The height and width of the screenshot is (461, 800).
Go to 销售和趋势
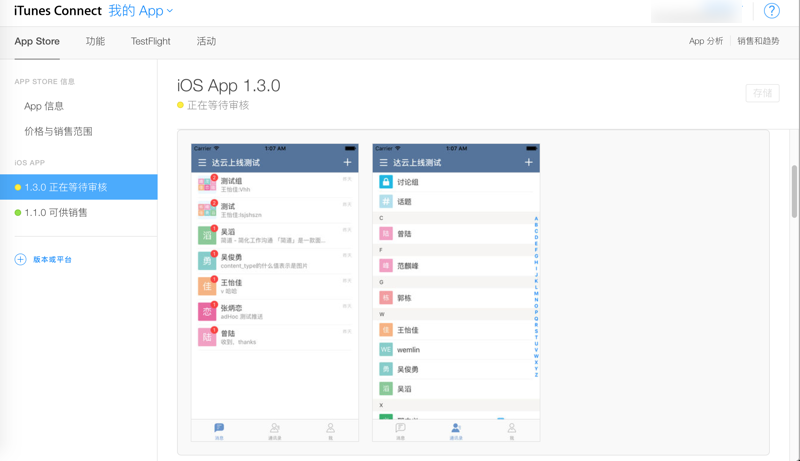758,41
